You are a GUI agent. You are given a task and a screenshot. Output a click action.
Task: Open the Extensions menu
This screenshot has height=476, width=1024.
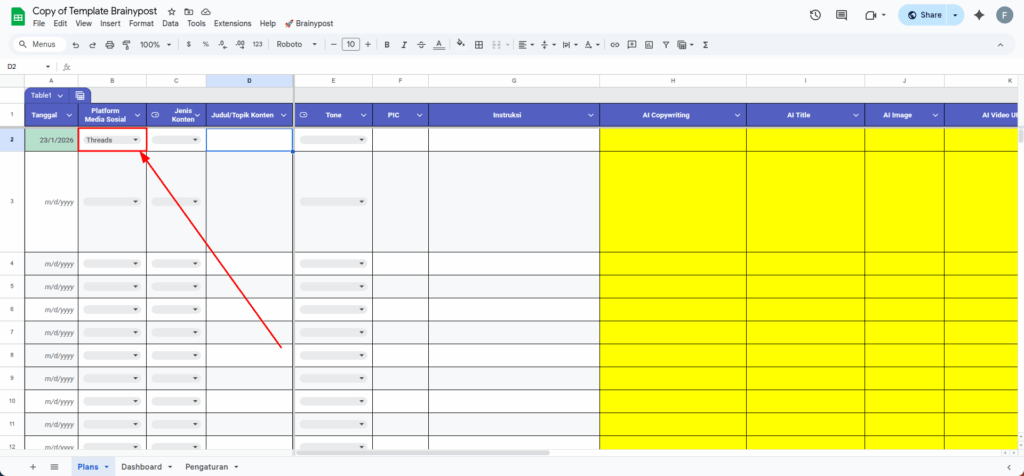[x=232, y=23]
